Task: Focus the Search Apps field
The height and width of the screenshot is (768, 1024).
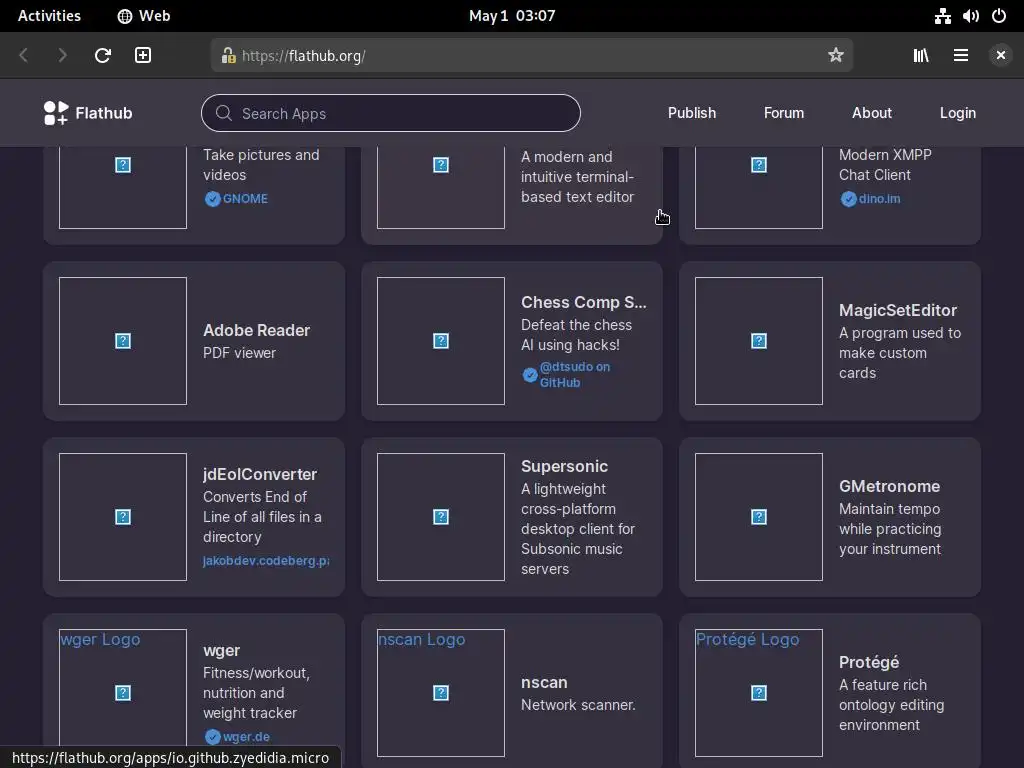Action: click(x=391, y=113)
